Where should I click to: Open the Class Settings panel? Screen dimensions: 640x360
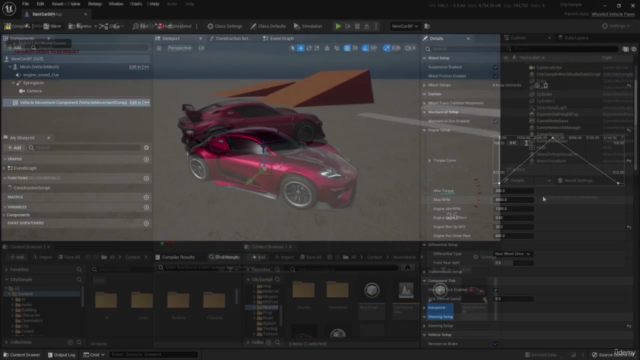pos(224,26)
